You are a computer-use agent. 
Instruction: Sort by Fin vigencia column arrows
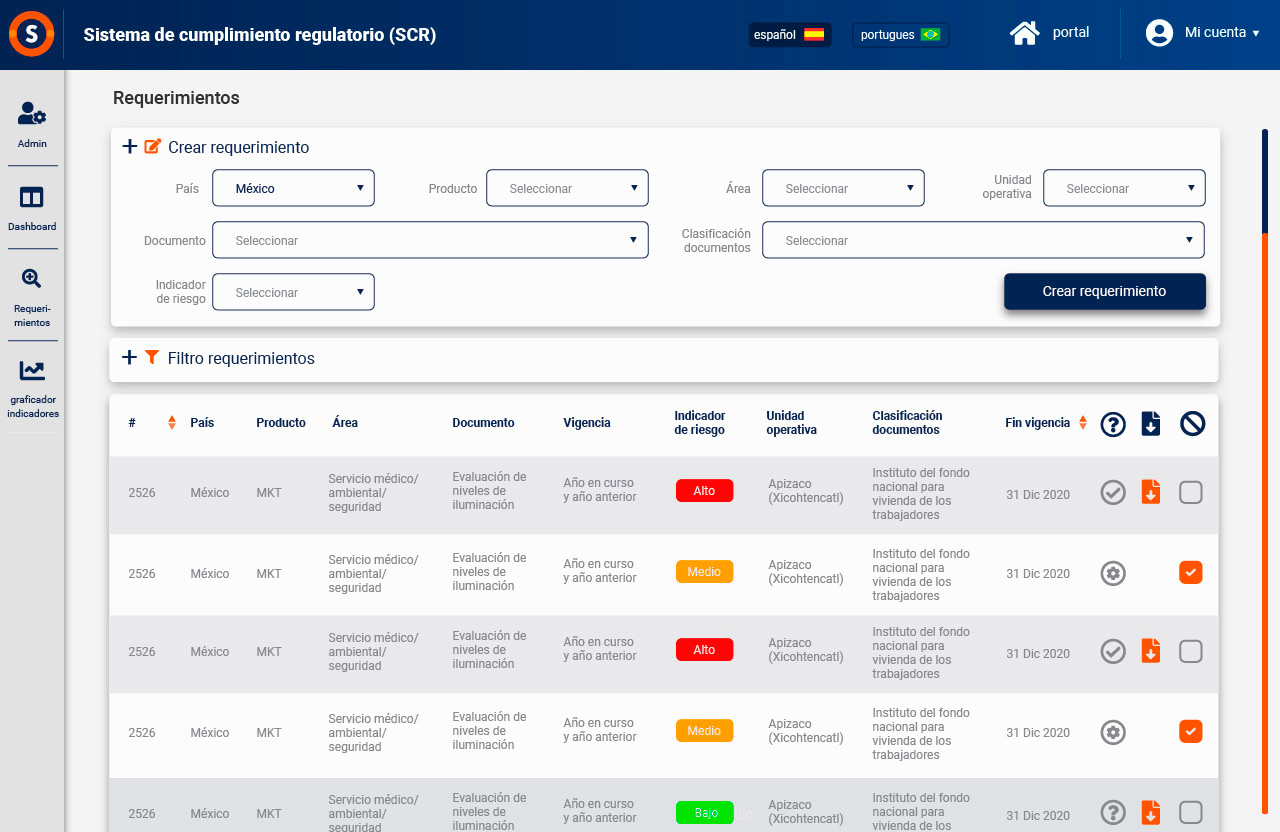coord(1083,423)
